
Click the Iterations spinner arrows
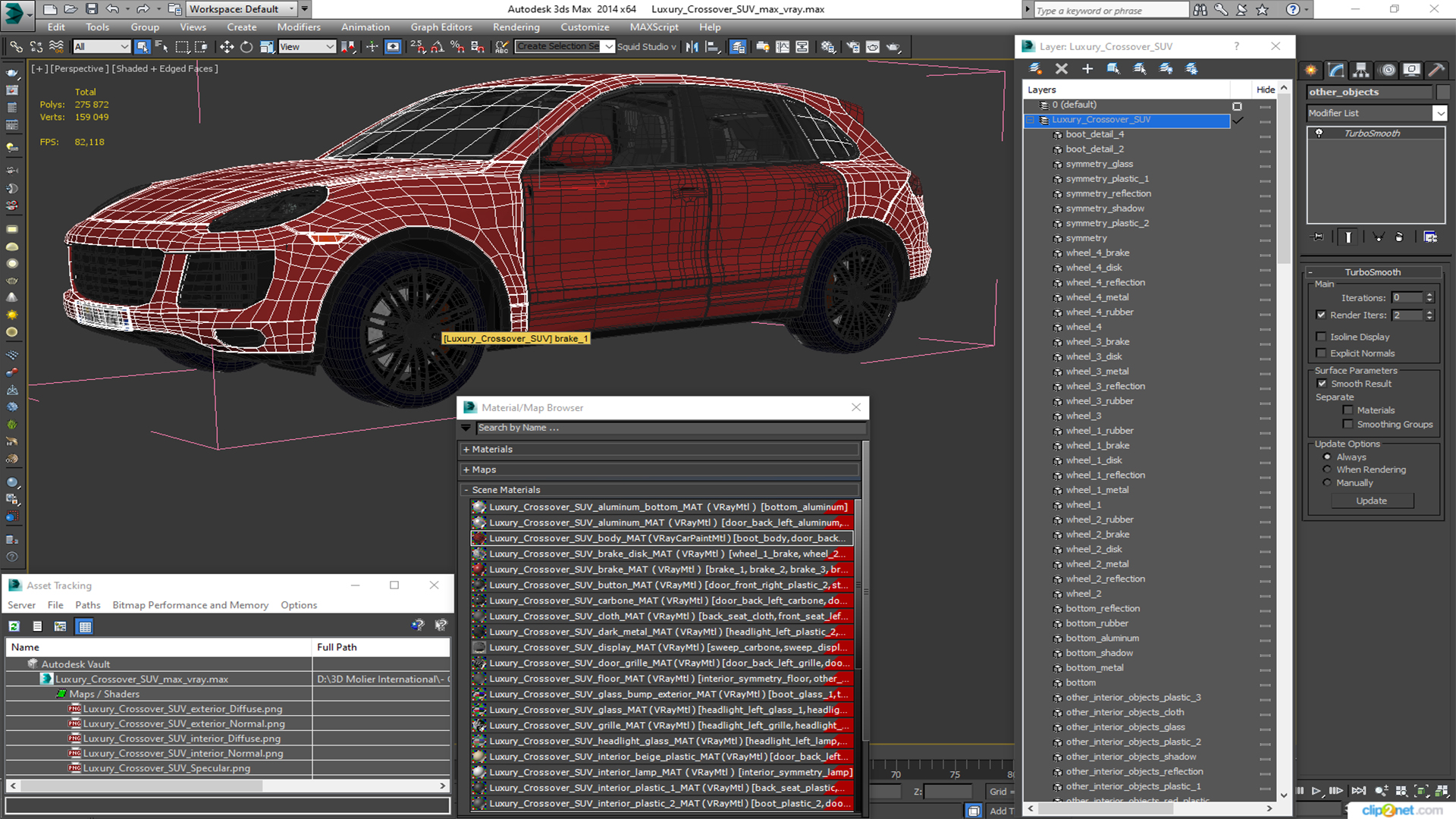[x=1429, y=298]
